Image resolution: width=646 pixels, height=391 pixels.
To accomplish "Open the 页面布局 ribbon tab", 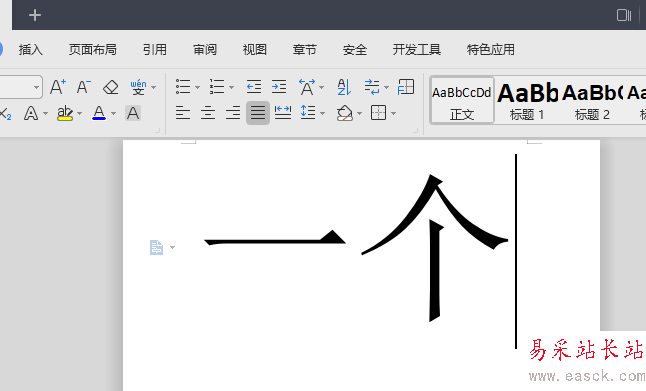I will click(x=93, y=50).
